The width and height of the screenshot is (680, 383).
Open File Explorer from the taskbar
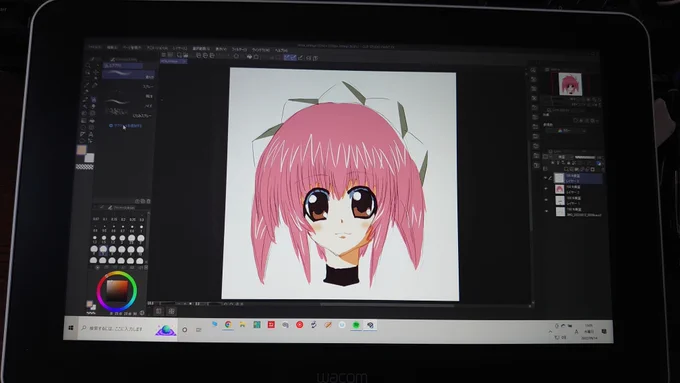(242, 324)
